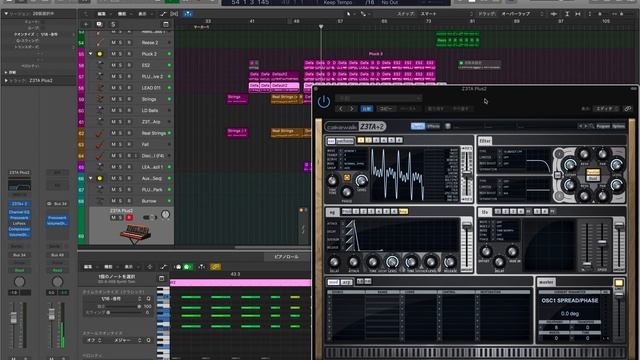This screenshot has height=360, width=640.
Task: Toggle red record button on Z3TA Plus2 track
Action: click(x=129, y=218)
